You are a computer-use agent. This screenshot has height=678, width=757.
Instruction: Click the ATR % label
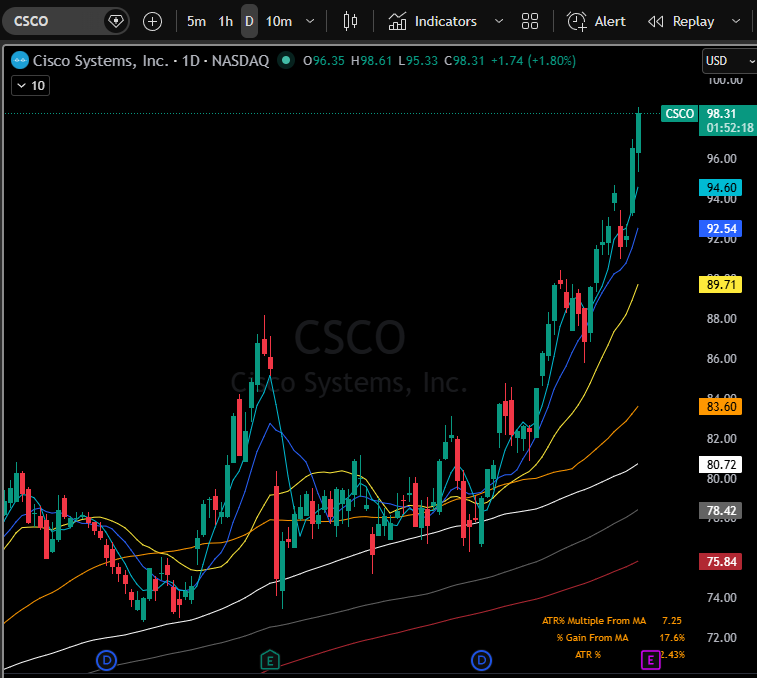tap(588, 655)
